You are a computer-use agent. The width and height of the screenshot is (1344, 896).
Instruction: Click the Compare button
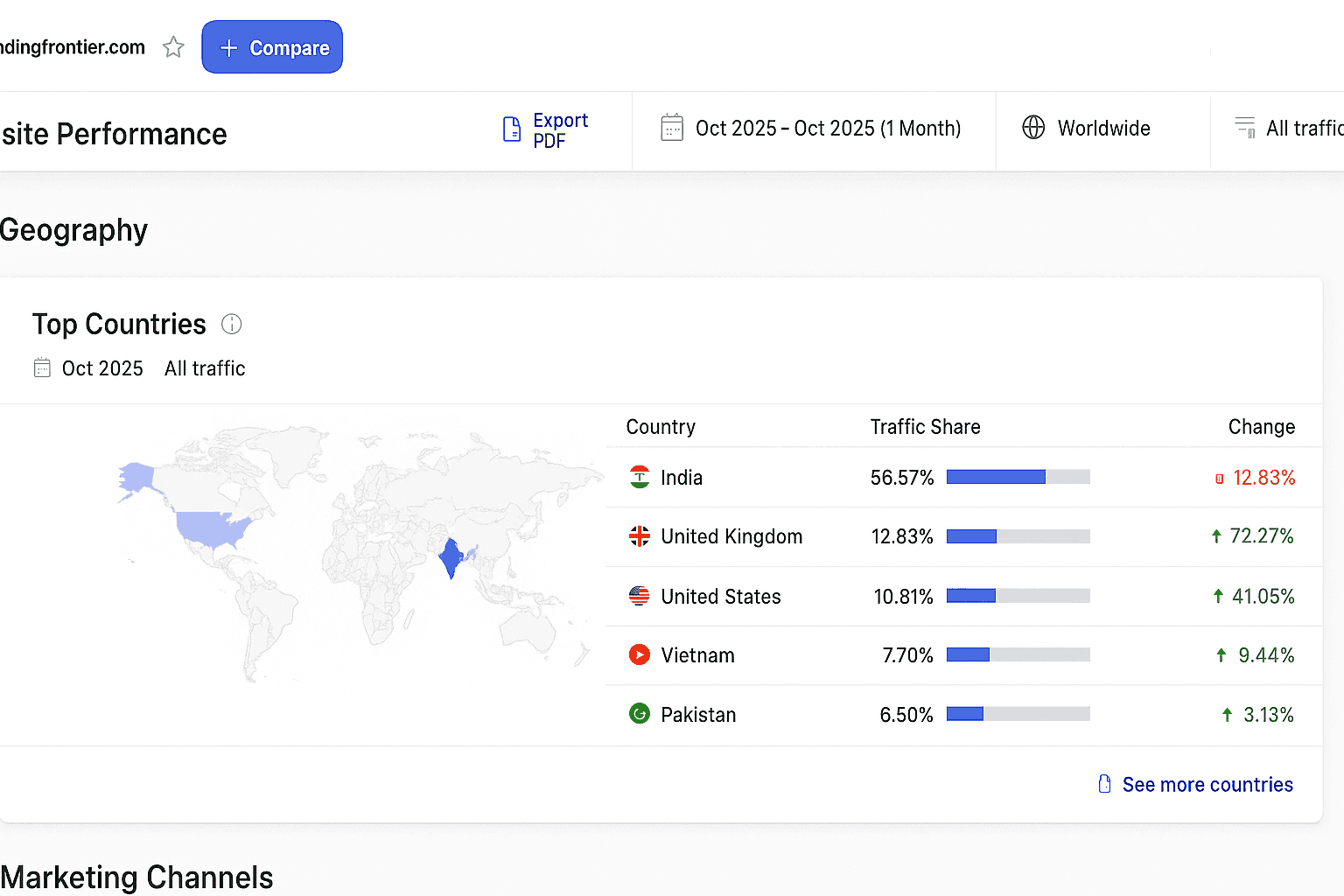coord(272,47)
